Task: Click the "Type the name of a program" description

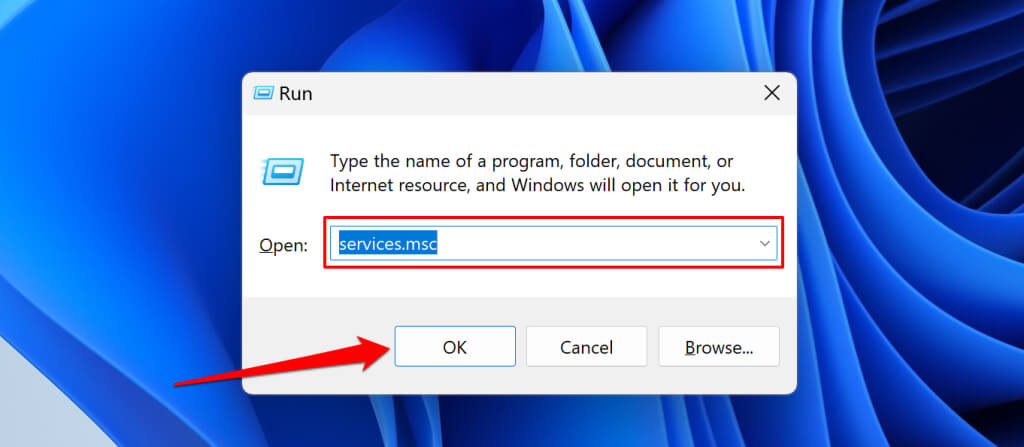Action: (532, 161)
